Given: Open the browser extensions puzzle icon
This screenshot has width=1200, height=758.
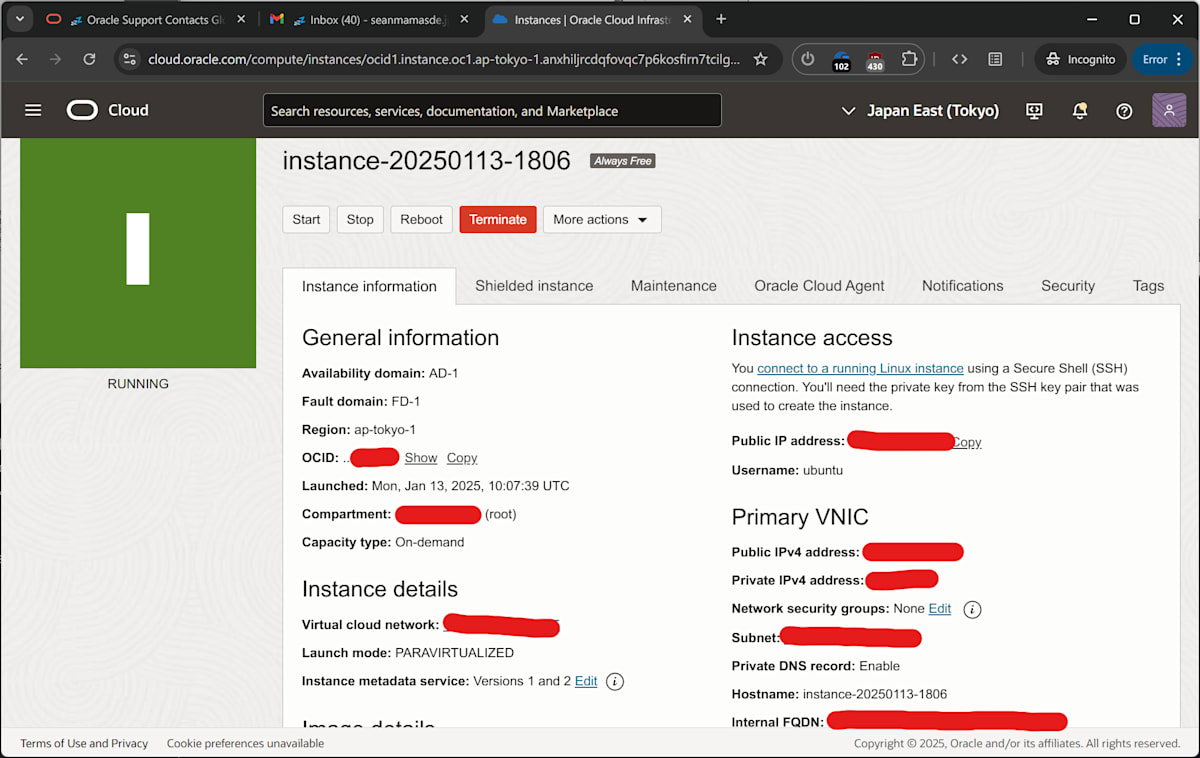Looking at the screenshot, I should click(x=909, y=59).
